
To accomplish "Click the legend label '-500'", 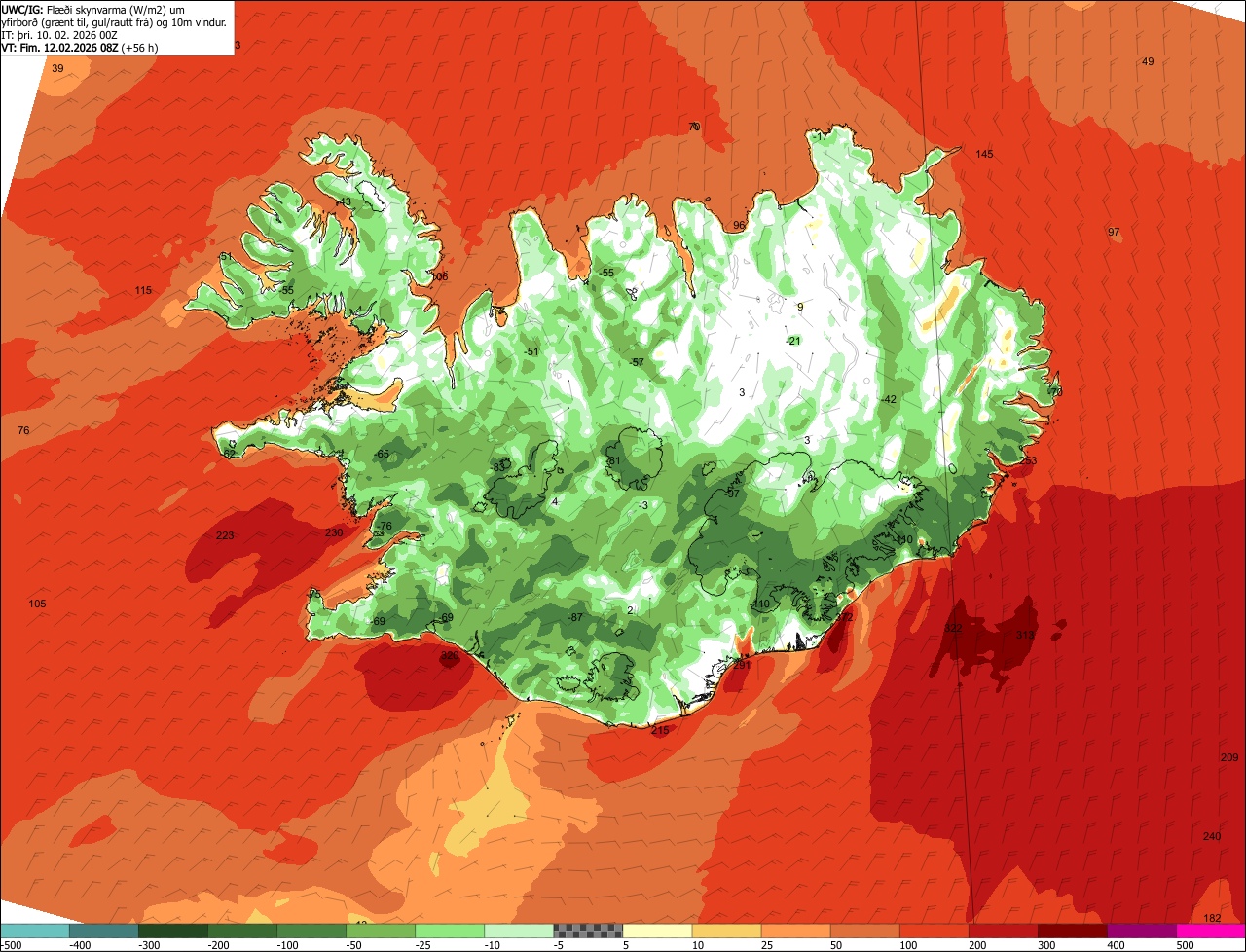I will coord(13,944).
